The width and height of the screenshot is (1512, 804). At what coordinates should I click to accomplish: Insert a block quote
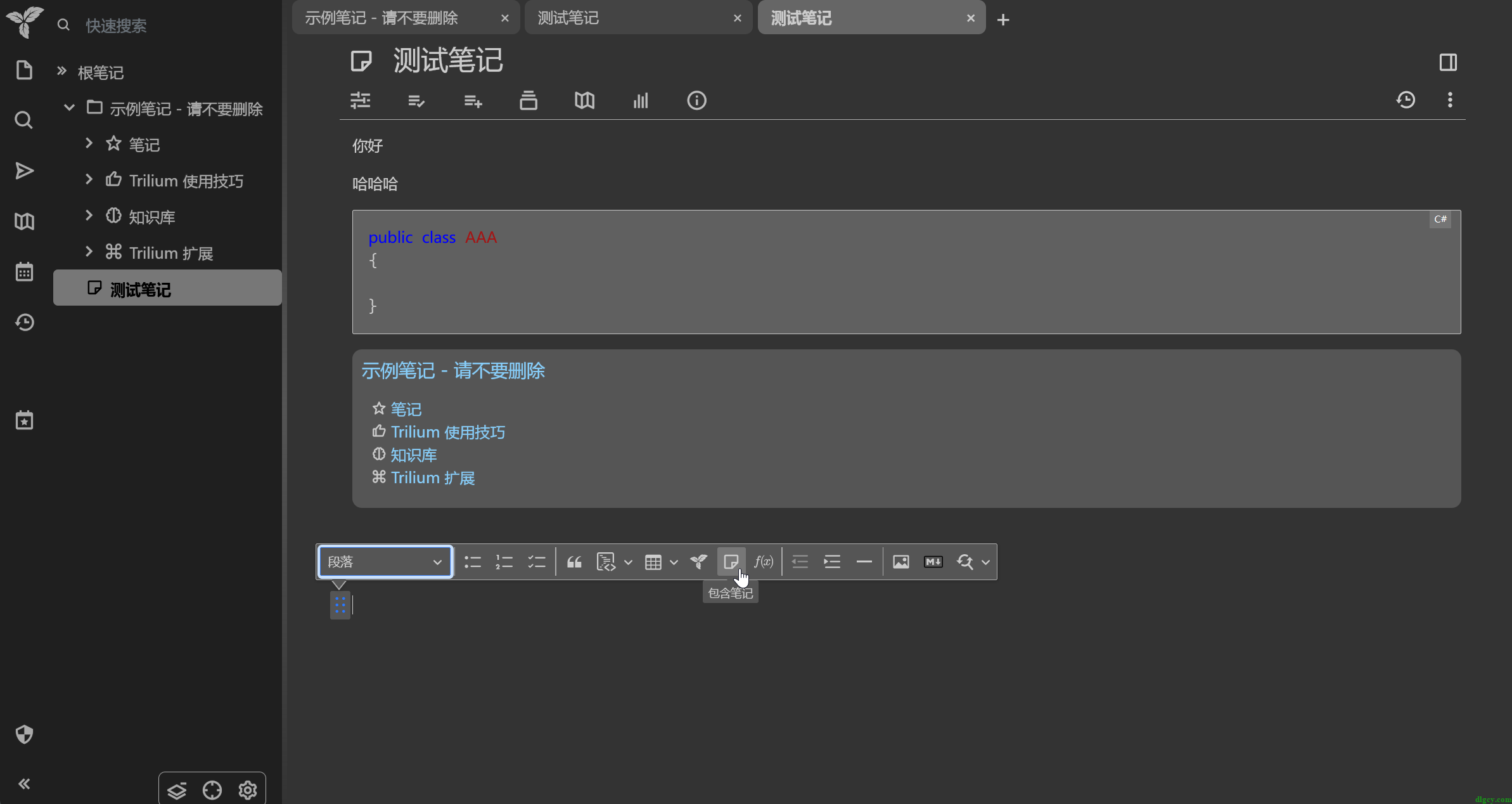[574, 562]
